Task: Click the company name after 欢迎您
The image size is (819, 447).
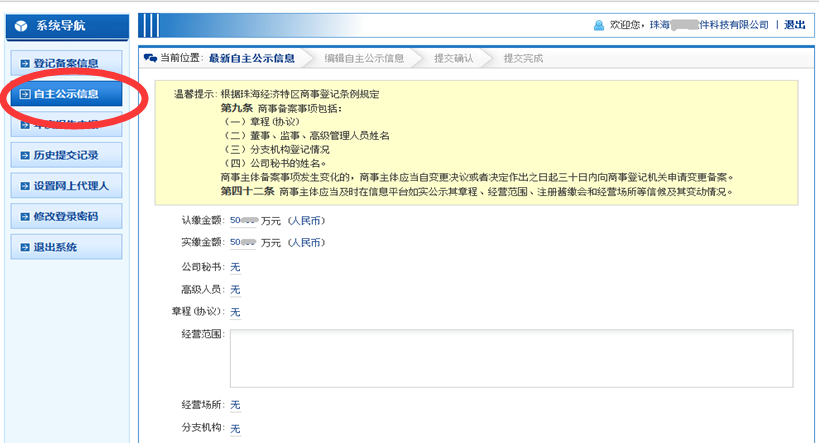Action: pos(709,25)
